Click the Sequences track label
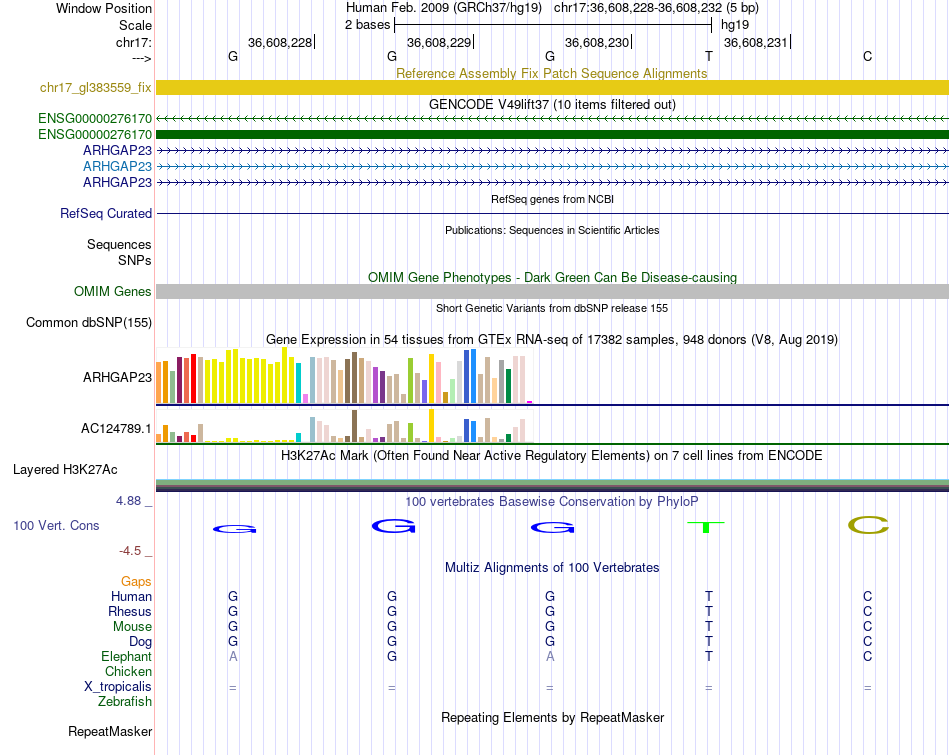 coord(119,244)
